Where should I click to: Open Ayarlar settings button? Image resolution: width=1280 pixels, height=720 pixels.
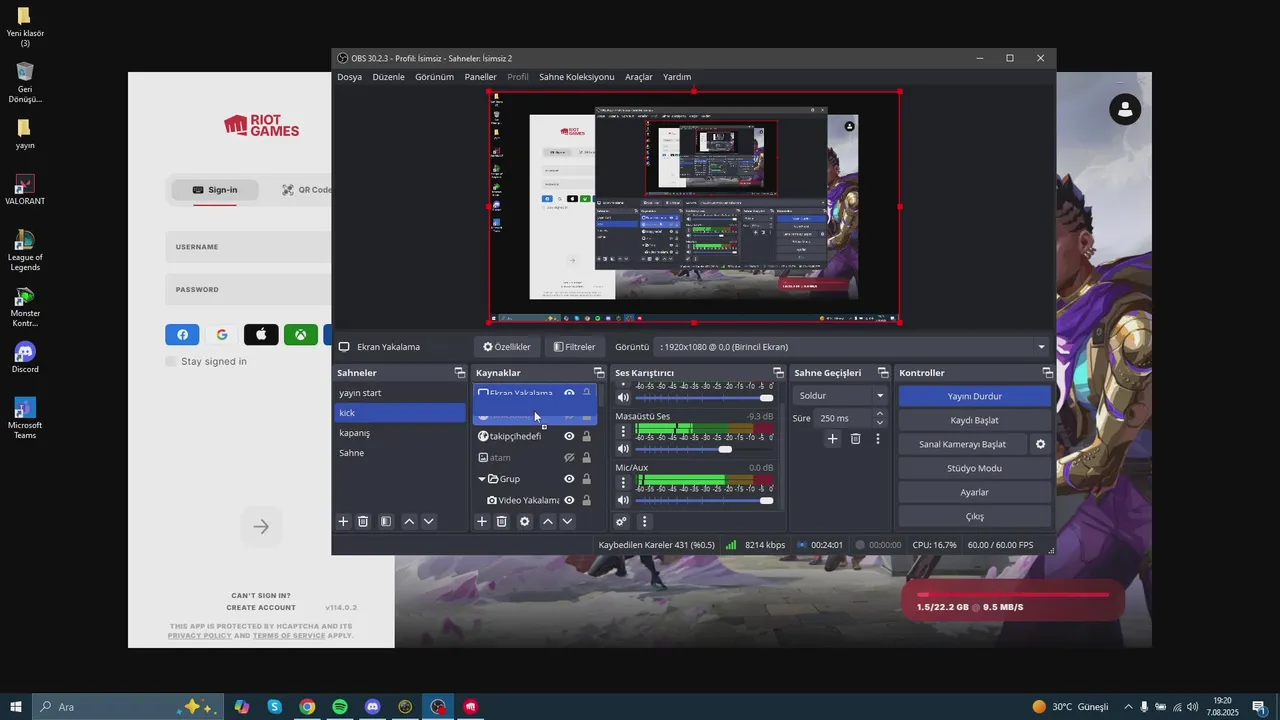click(x=975, y=492)
